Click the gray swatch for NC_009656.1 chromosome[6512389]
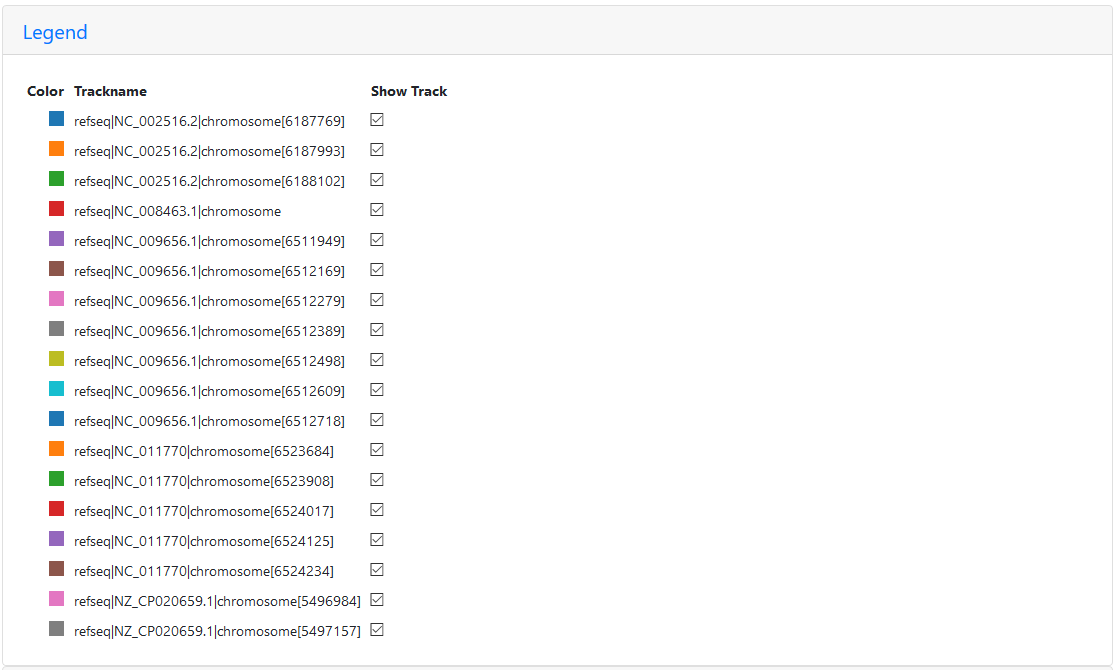The image size is (1118, 670). click(56, 328)
